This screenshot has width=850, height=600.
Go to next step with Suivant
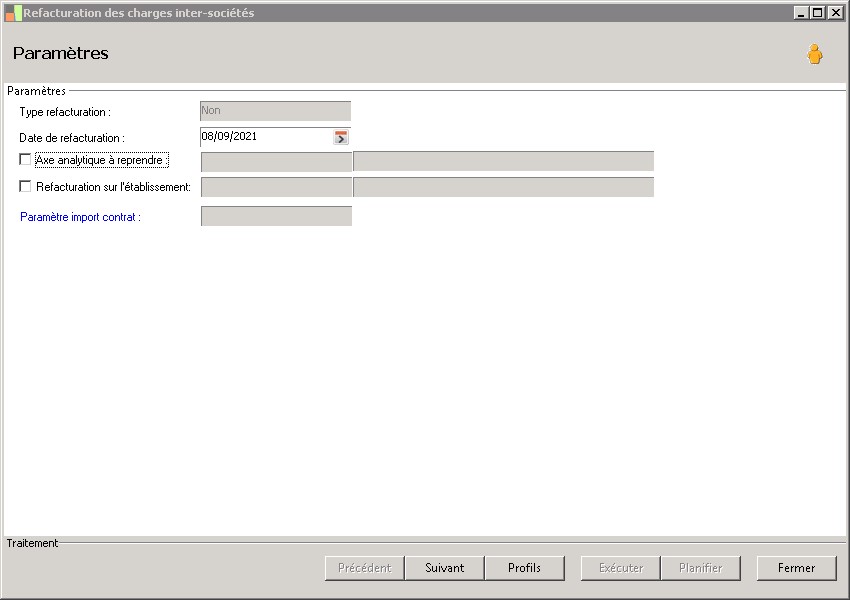tap(445, 568)
